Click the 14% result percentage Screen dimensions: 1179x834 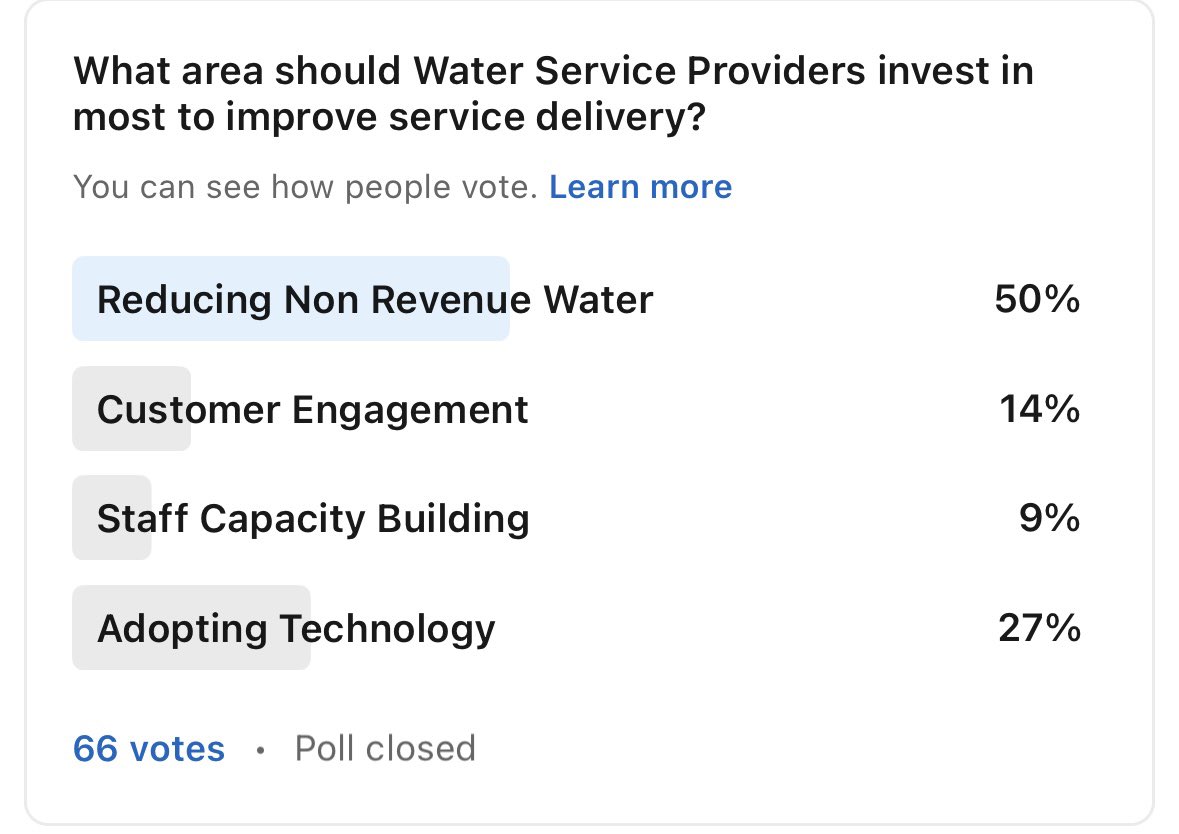(x=1039, y=410)
